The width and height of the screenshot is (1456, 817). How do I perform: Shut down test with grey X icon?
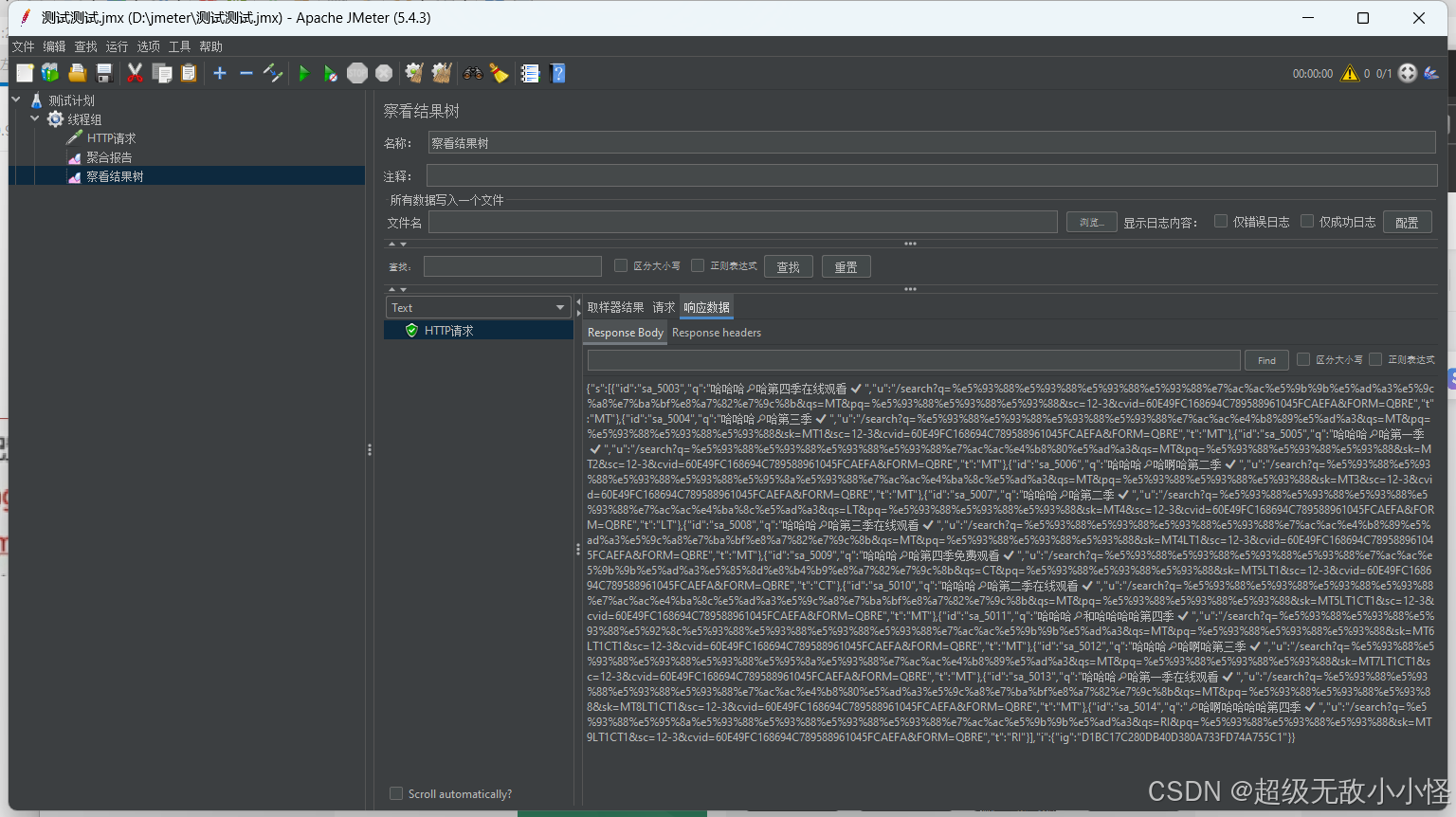[384, 73]
